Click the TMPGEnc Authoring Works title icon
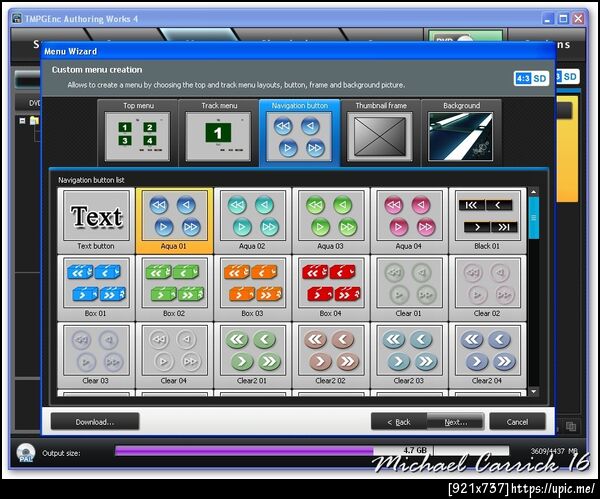This screenshot has height=499, width=600. (x=17, y=18)
